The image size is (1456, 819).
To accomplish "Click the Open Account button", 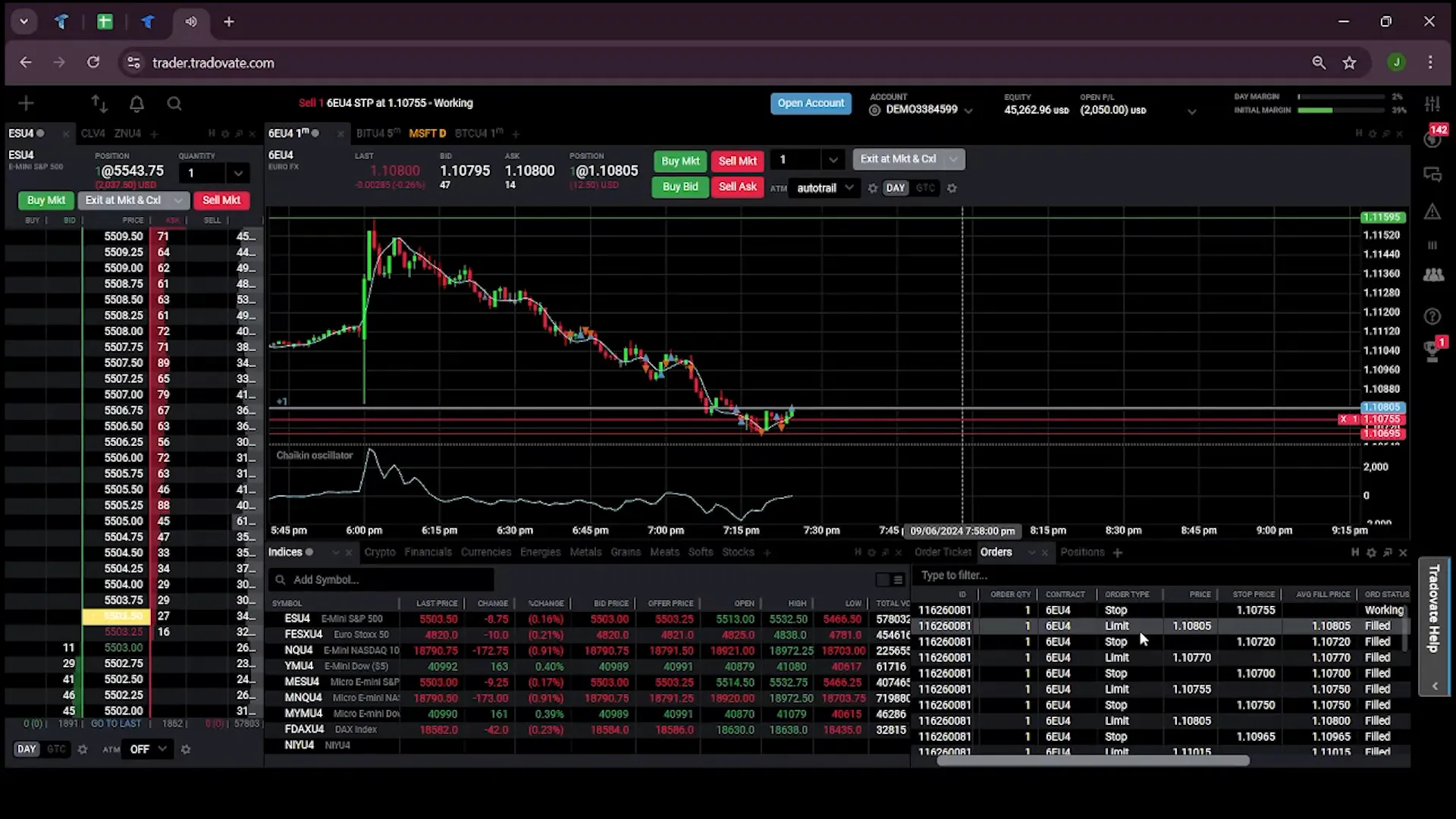I will click(811, 103).
